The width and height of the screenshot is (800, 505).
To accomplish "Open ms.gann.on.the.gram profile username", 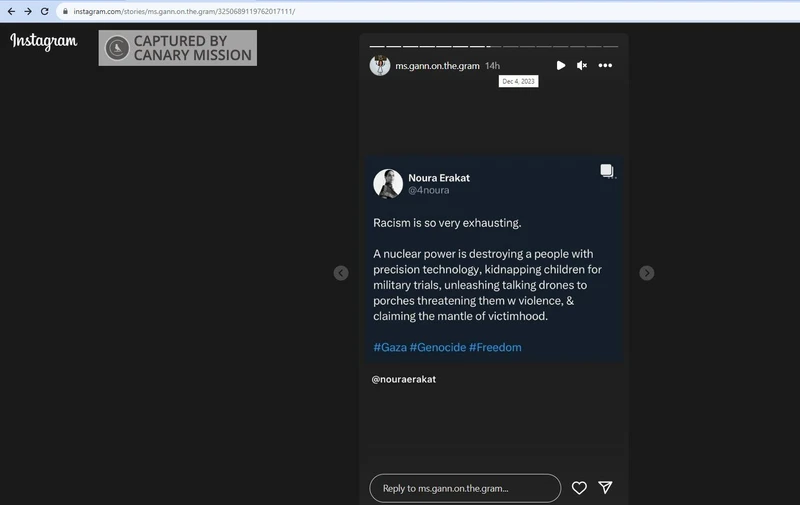I will click(x=437, y=66).
